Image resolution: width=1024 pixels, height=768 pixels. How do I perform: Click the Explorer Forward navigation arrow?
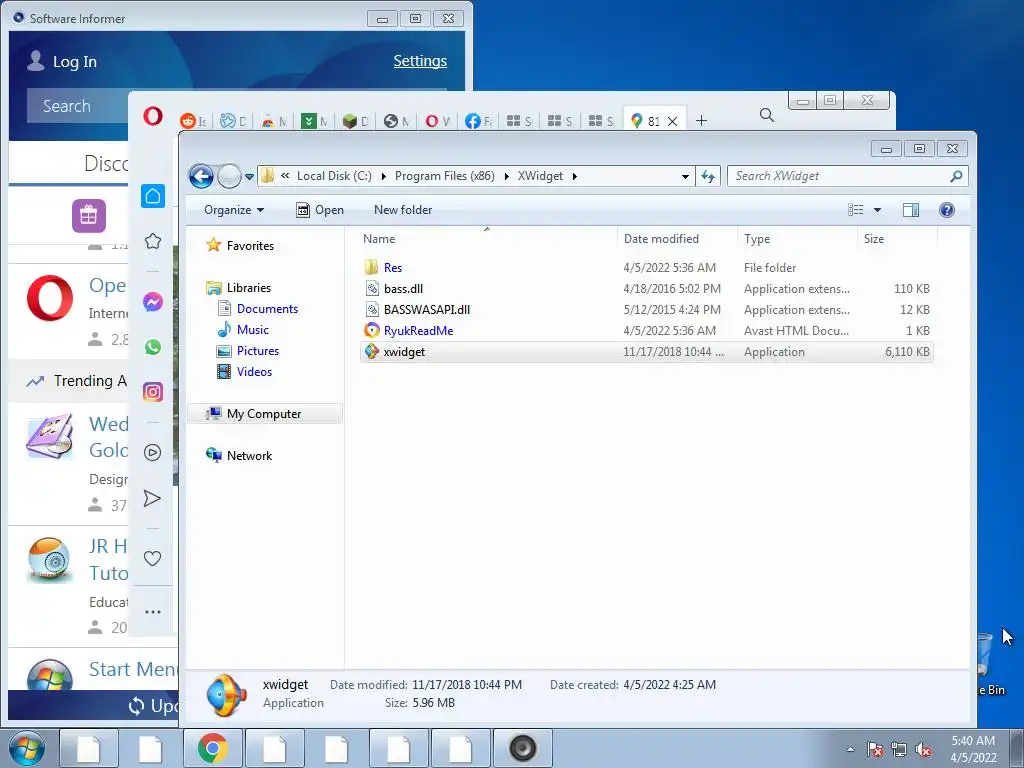pyautogui.click(x=229, y=176)
